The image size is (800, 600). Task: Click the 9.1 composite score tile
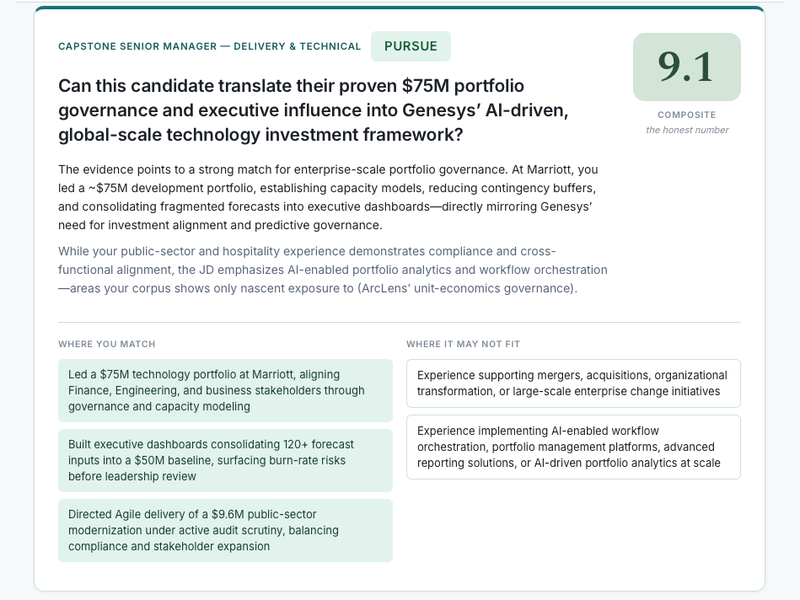click(x=687, y=67)
